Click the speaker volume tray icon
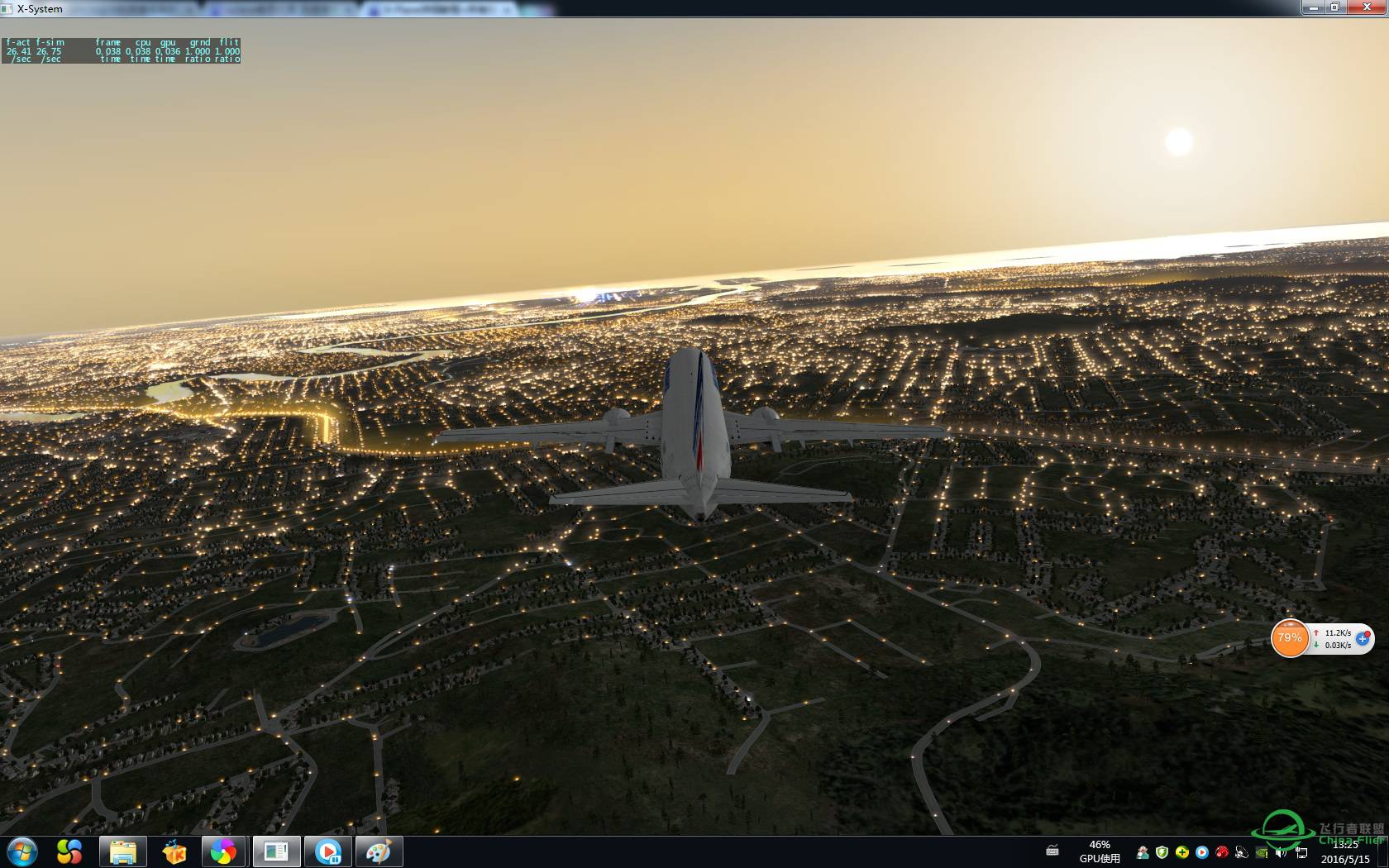Screen dimensions: 1389x868 point(1282,852)
